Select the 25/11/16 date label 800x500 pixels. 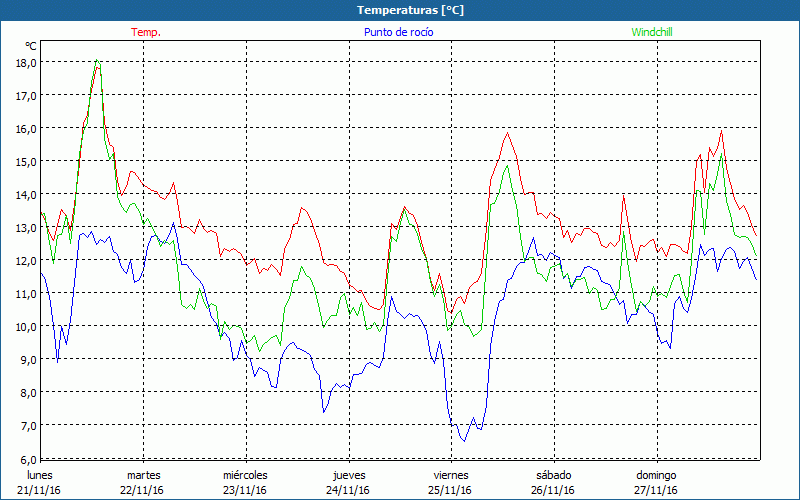pos(451,490)
